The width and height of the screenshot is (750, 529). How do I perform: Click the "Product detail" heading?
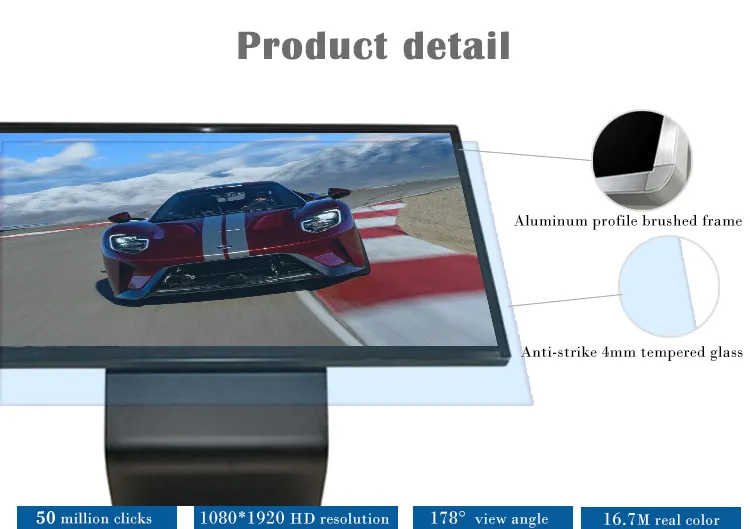374,46
